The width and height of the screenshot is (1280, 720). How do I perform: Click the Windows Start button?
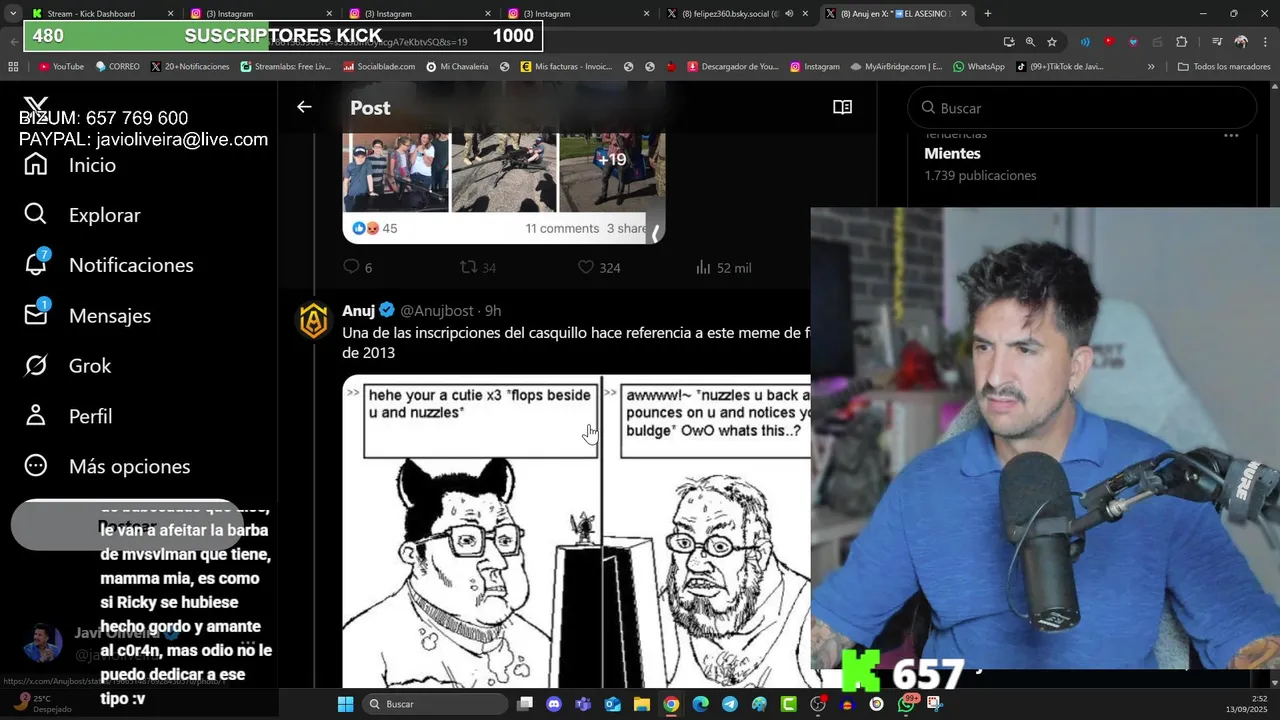click(345, 704)
